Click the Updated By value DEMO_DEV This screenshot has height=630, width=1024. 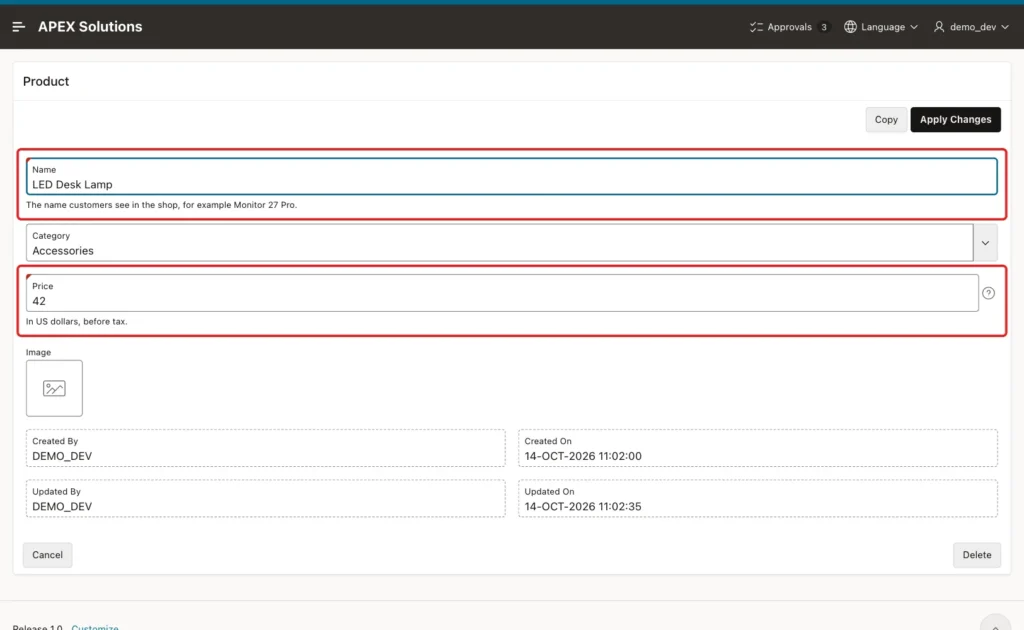coord(62,507)
